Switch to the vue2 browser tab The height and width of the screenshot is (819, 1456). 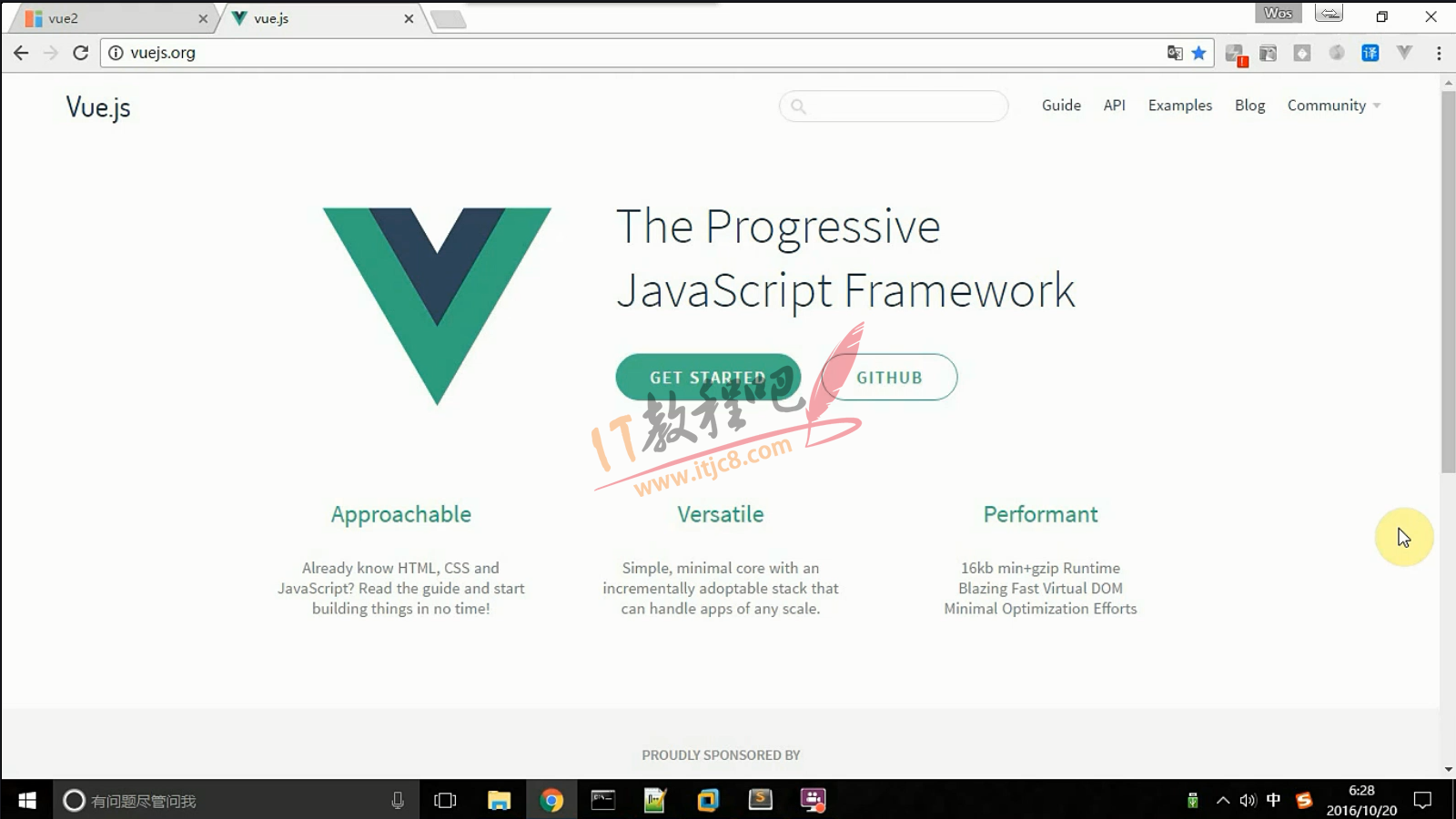pyautogui.click(x=114, y=18)
